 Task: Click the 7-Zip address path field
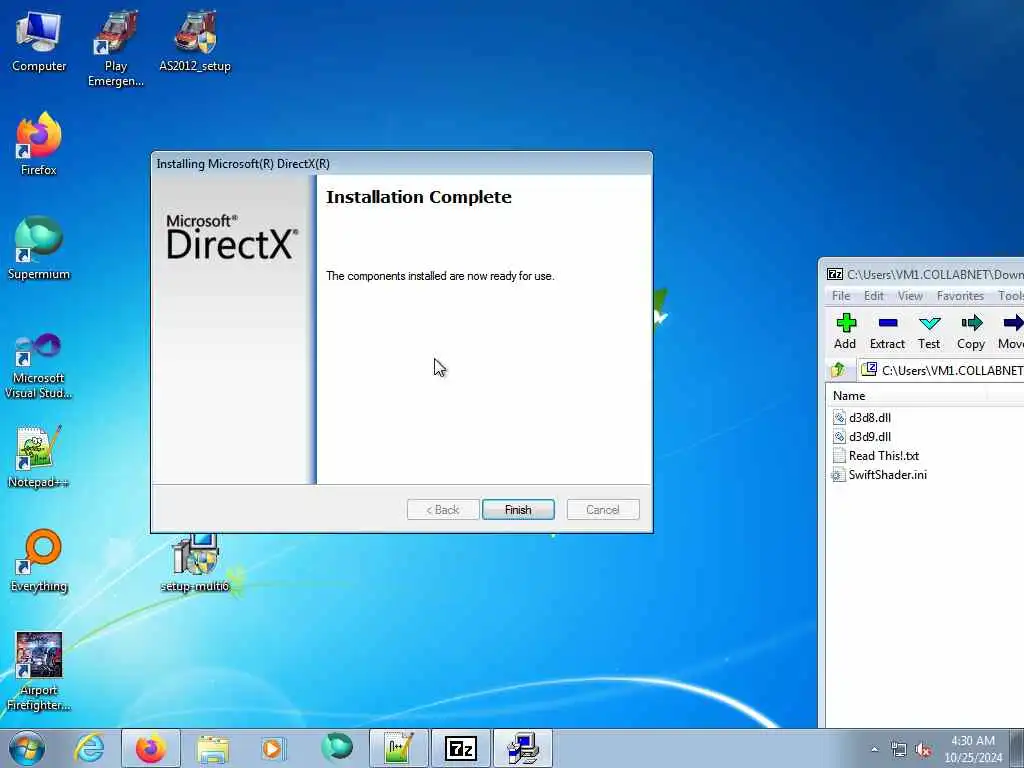pyautogui.click(x=940, y=370)
